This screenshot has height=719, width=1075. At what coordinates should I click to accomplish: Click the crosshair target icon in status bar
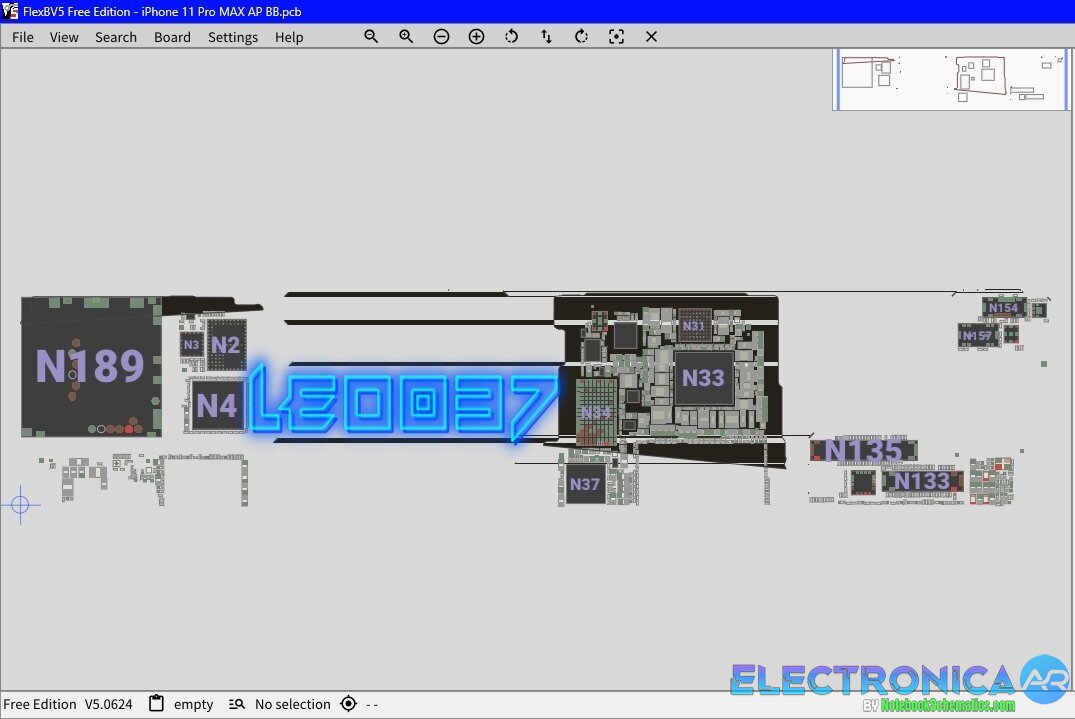[348, 704]
